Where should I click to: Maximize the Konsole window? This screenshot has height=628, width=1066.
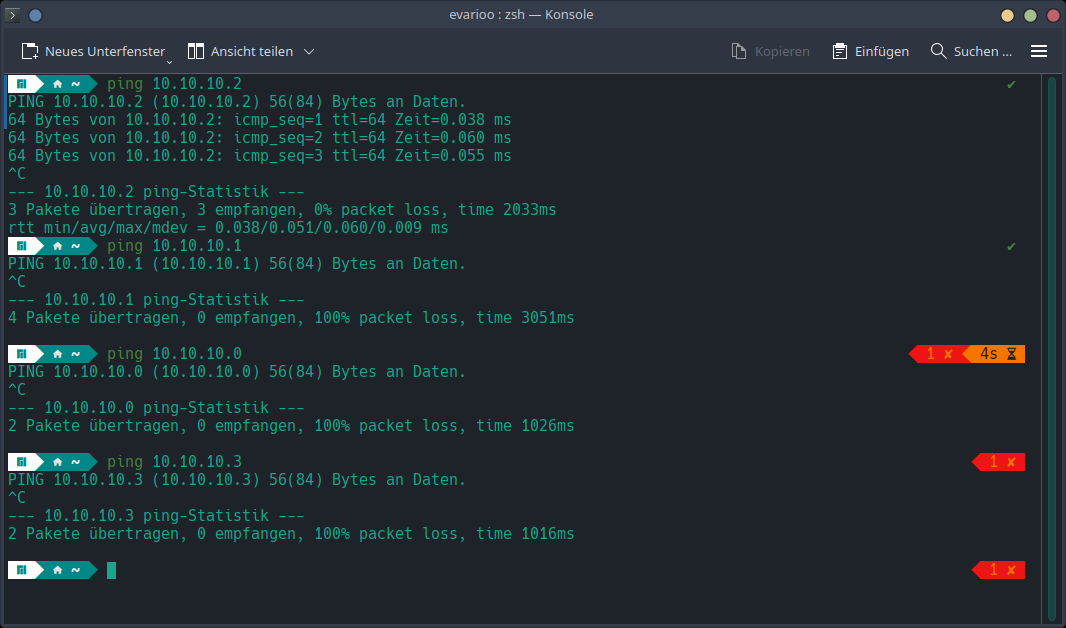pos(1029,15)
